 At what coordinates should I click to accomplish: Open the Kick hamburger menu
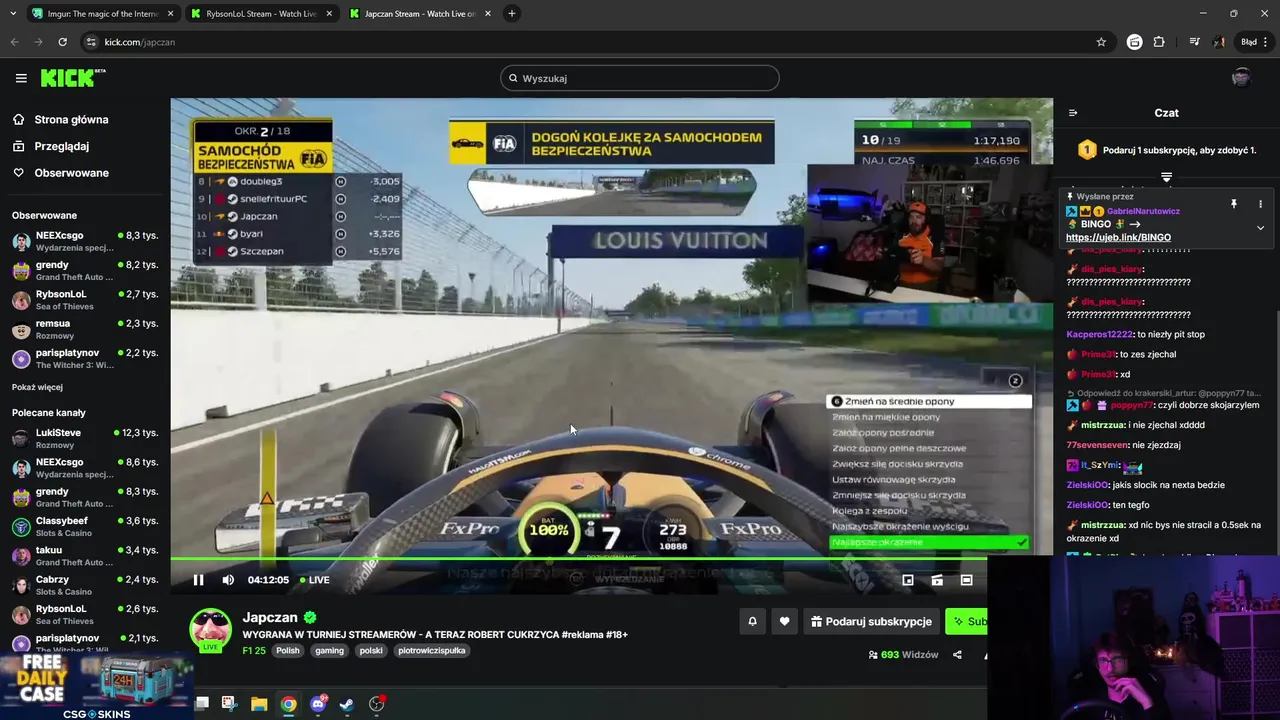coord(21,78)
